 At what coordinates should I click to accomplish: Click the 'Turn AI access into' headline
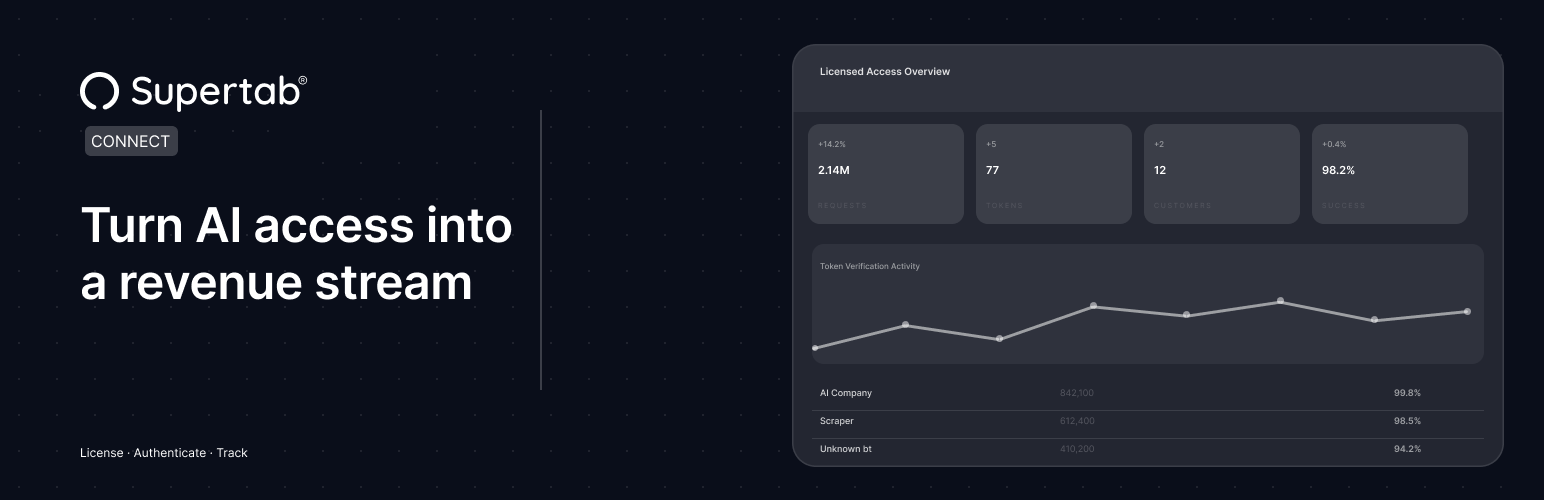(296, 224)
